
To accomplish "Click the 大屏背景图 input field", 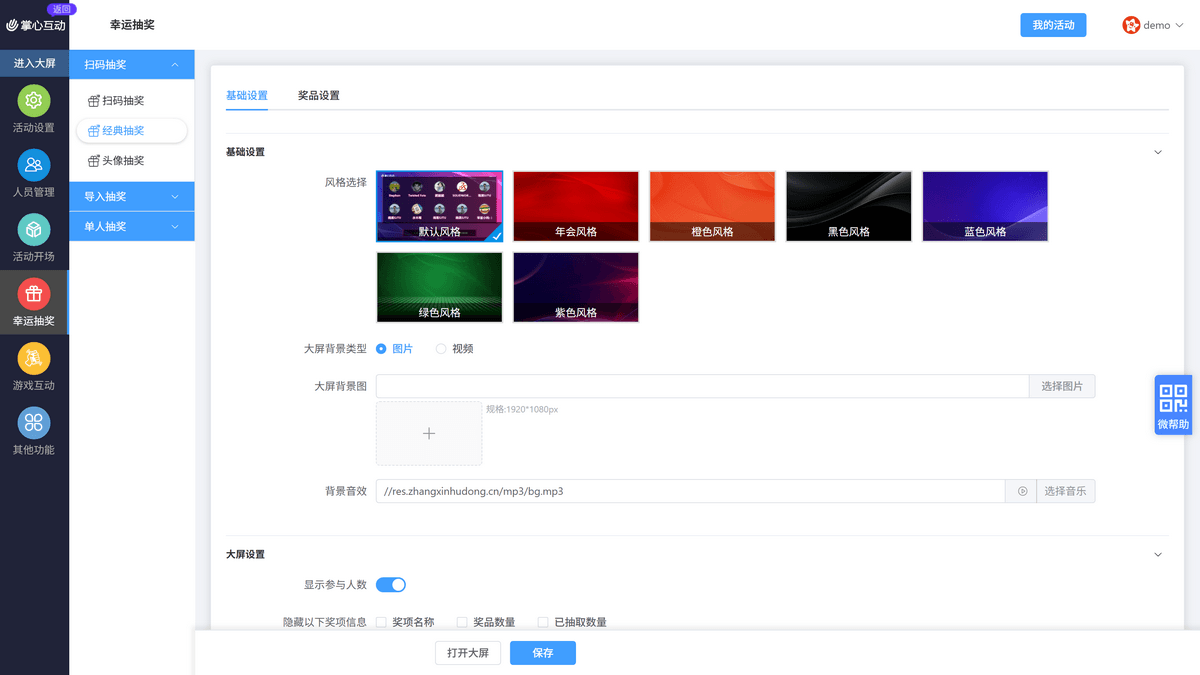I will click(702, 386).
